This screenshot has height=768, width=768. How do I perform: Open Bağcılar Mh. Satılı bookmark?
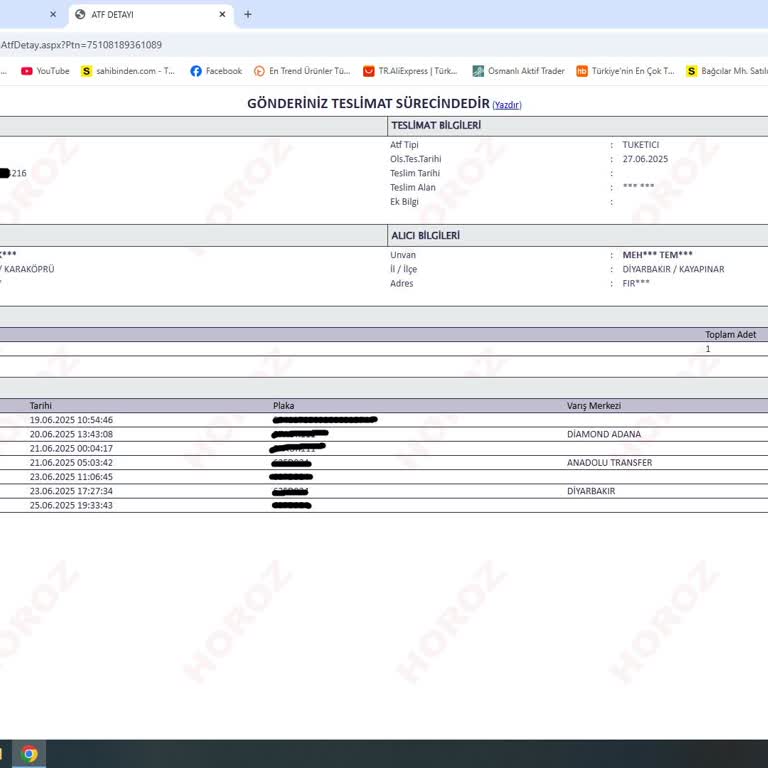point(727,71)
